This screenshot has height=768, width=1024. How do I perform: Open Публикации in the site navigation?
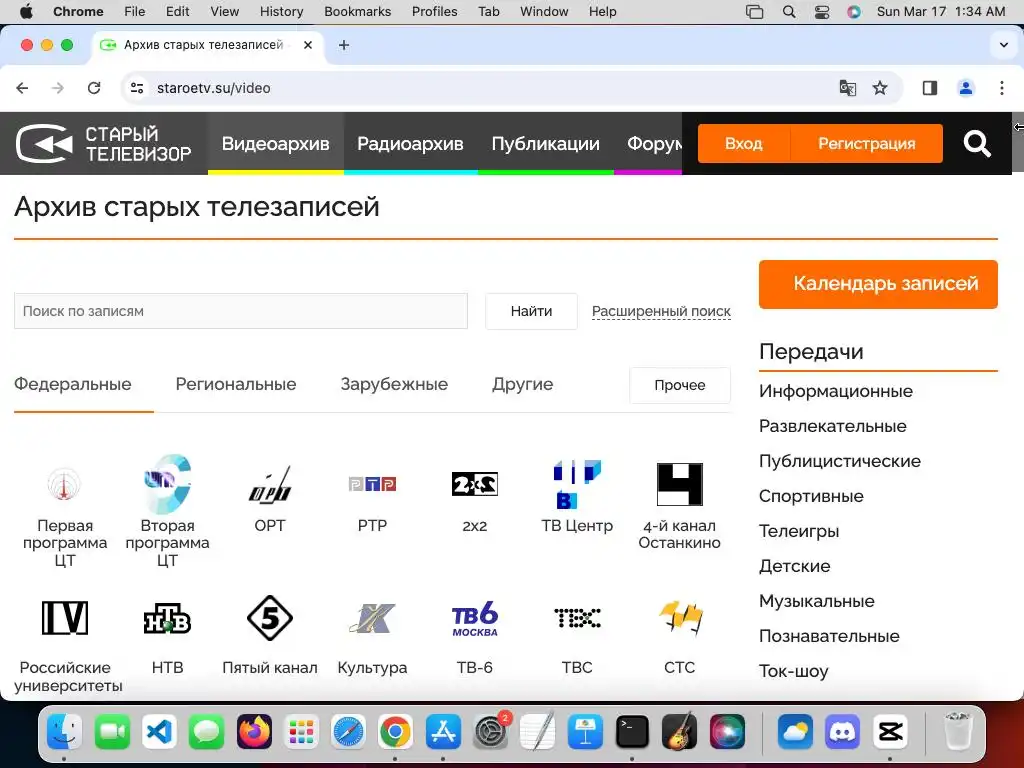545,144
